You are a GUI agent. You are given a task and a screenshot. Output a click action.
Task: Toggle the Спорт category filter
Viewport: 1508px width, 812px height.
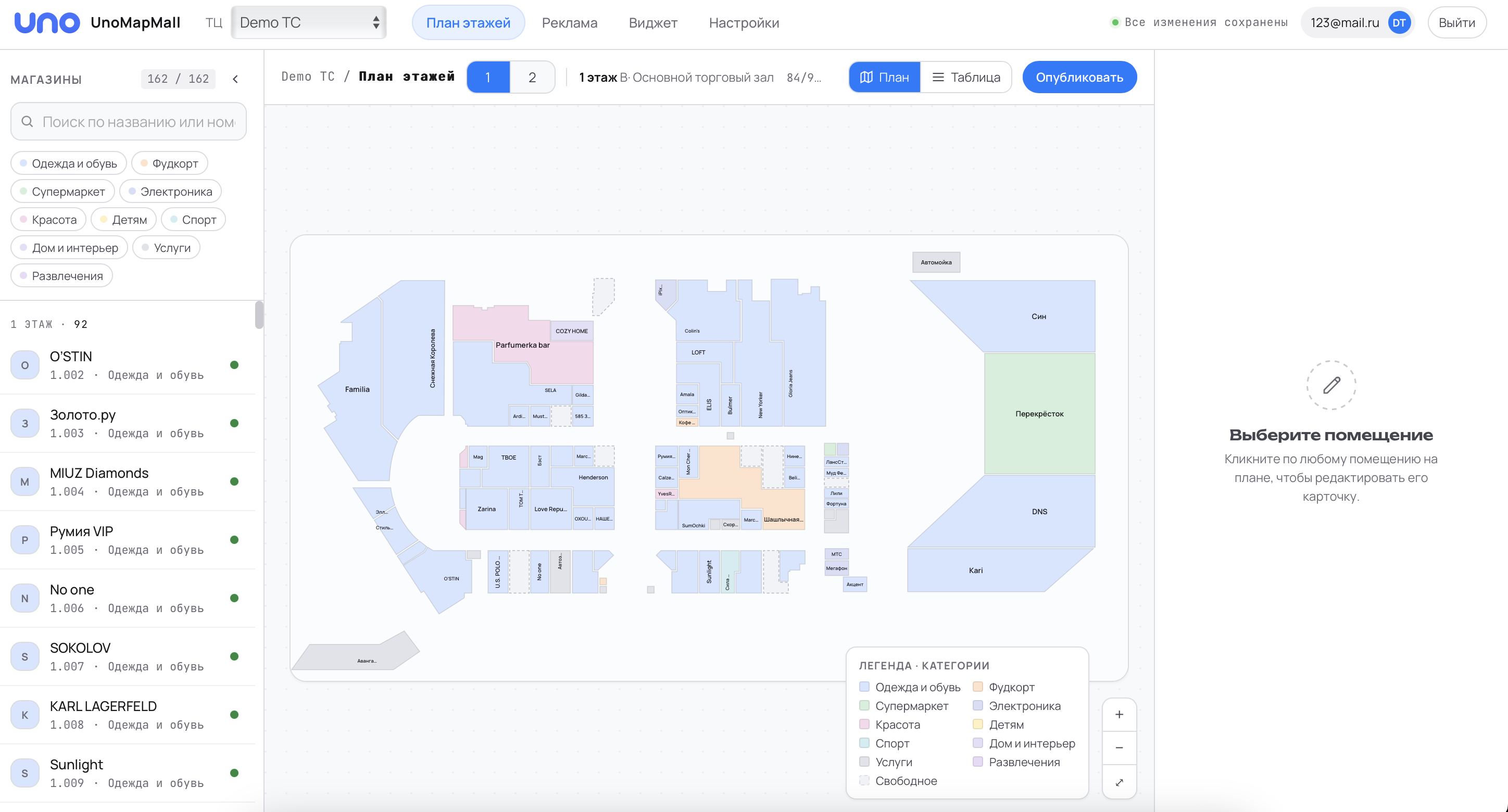pos(193,219)
